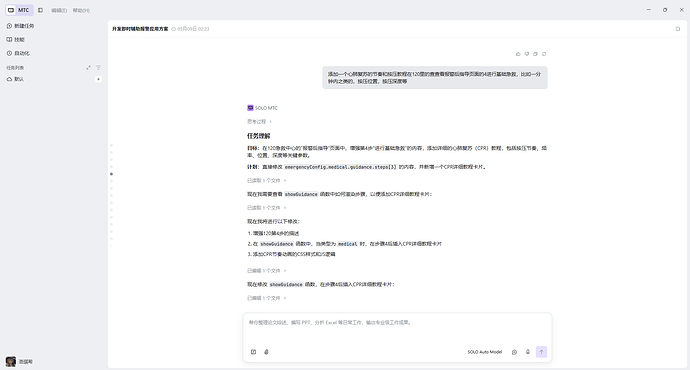Image resolution: width=690 pixels, height=370 pixels.
Task: Click the first icon at input box bottom-left
Action: (x=253, y=352)
